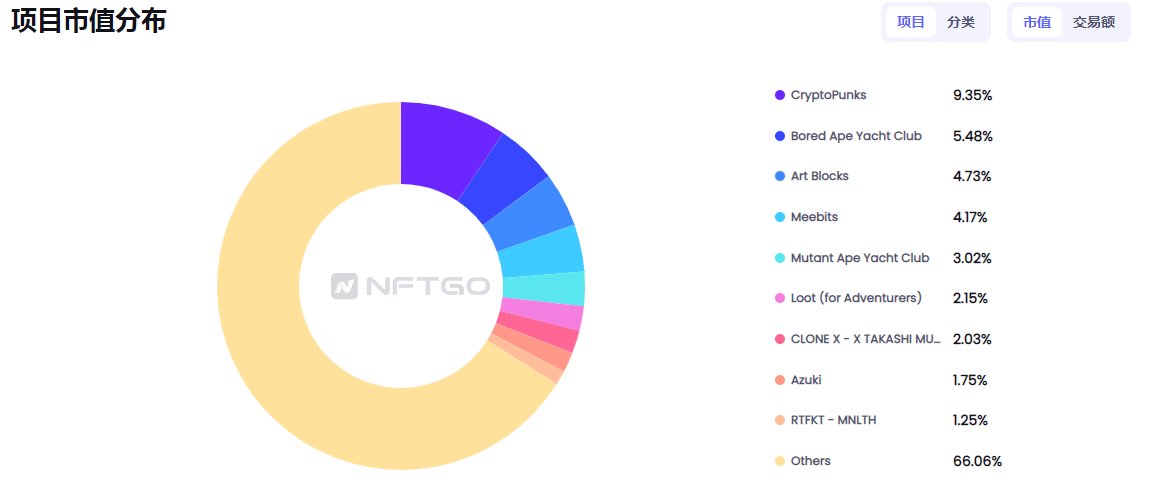Click the Bored Ape Yacht Club donut slice
This screenshot has width=1151, height=488.
(502, 179)
